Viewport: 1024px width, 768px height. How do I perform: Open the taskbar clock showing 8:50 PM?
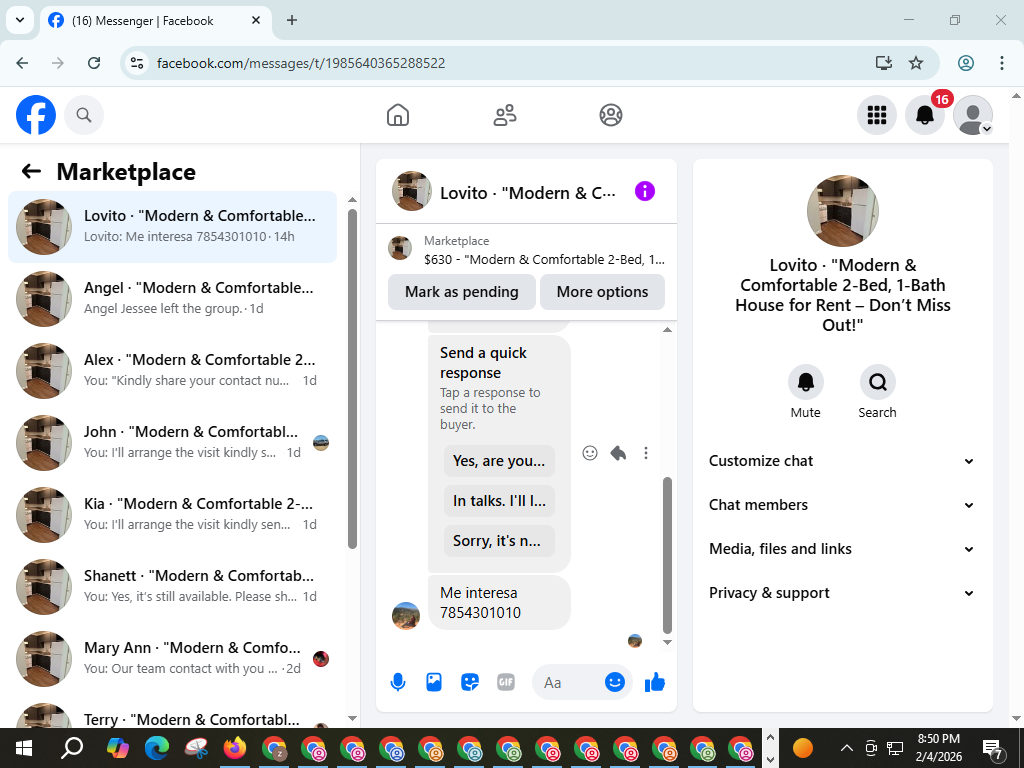point(938,748)
